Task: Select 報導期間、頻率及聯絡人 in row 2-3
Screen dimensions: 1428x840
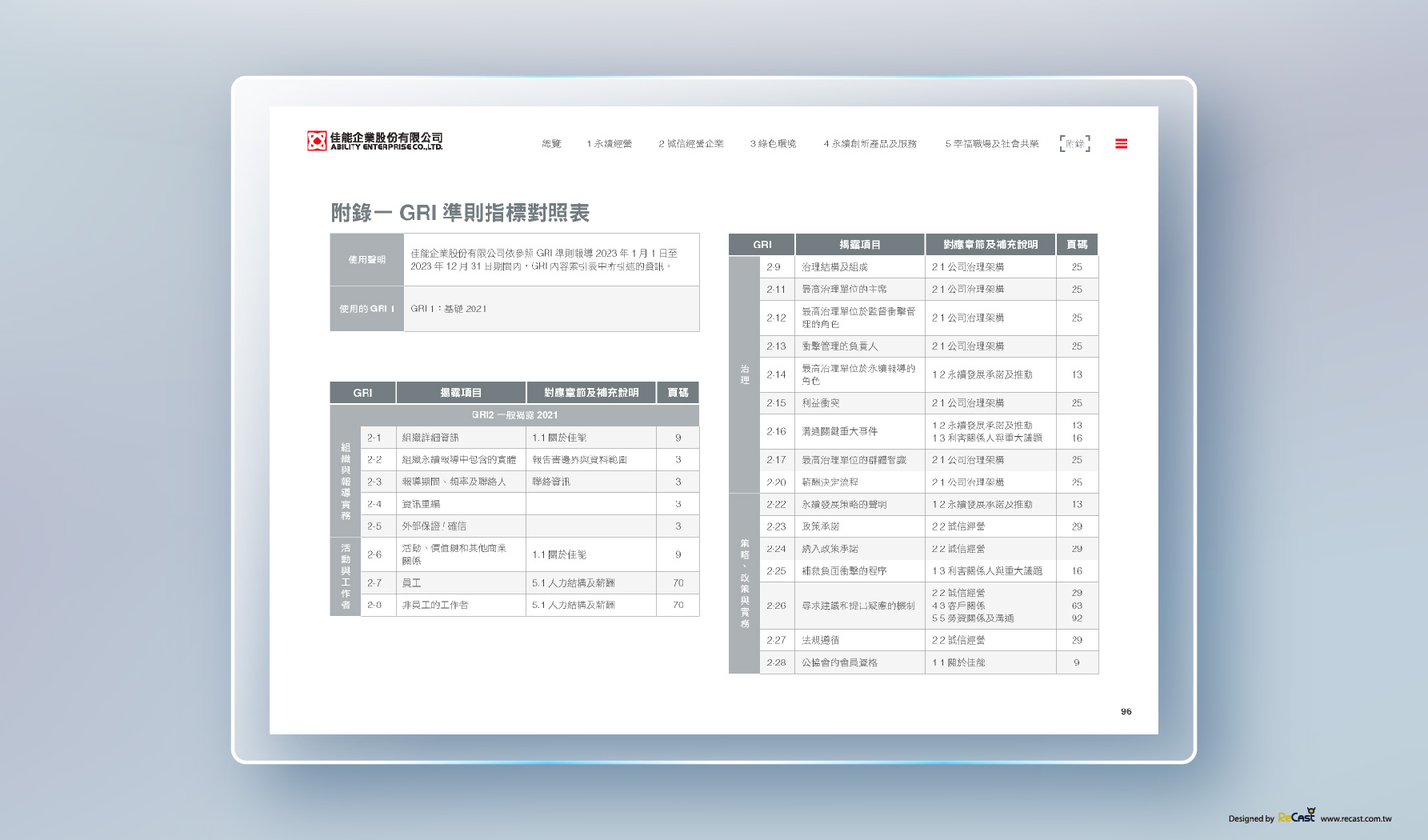Action: click(454, 482)
